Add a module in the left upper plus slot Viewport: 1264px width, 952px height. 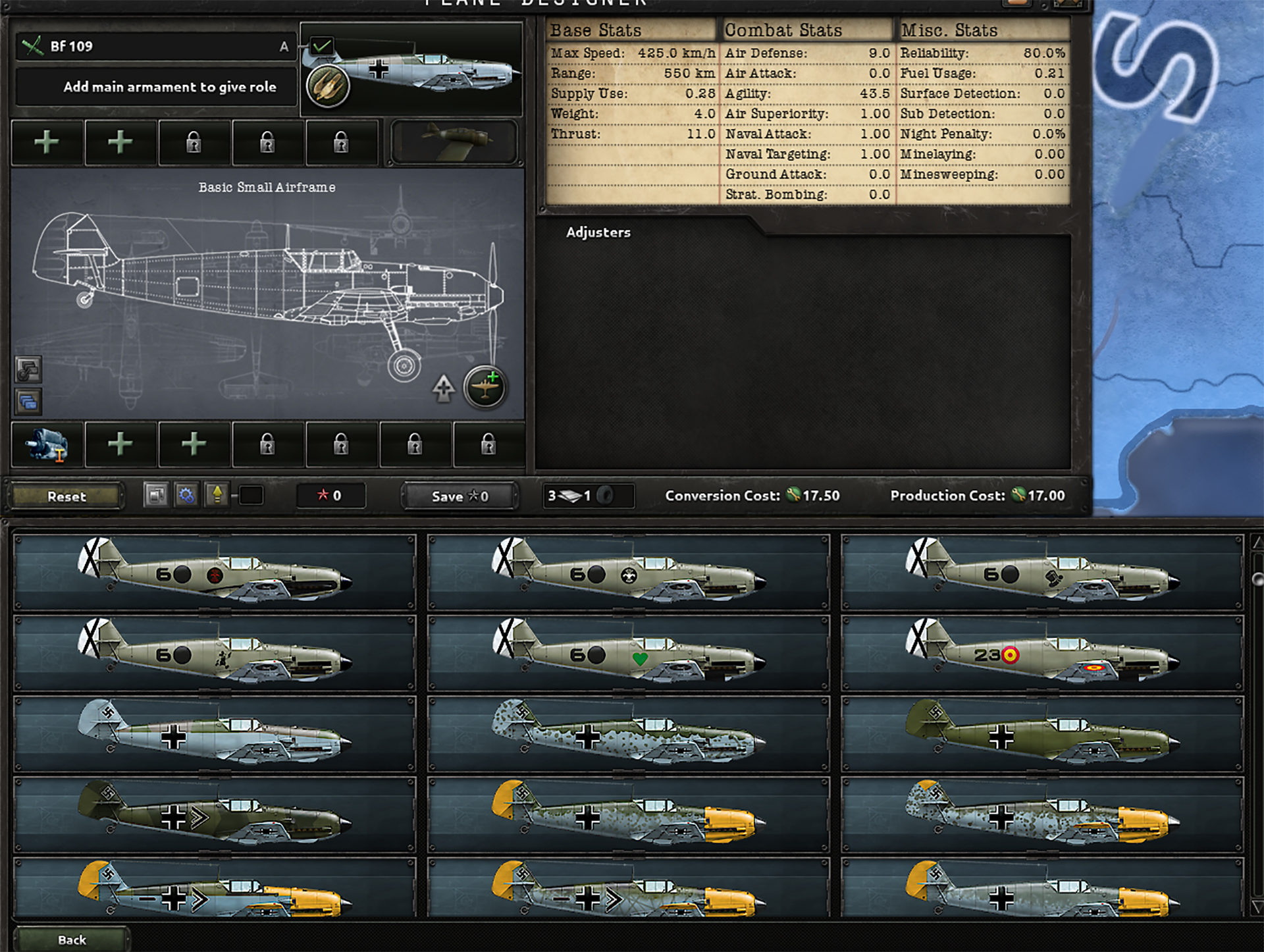click(47, 142)
